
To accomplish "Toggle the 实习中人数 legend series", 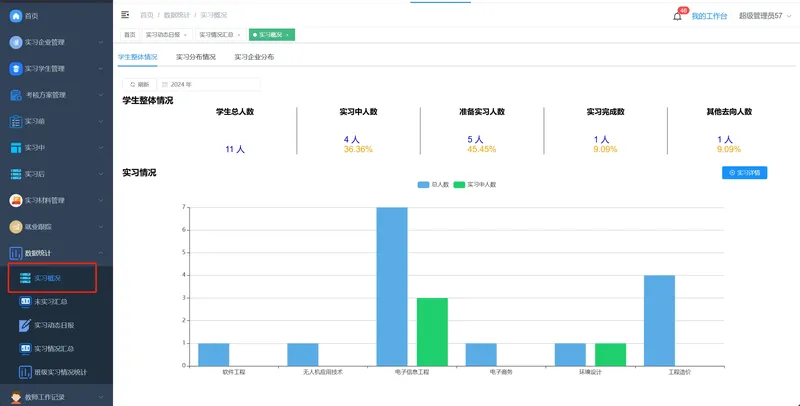I will coord(474,185).
